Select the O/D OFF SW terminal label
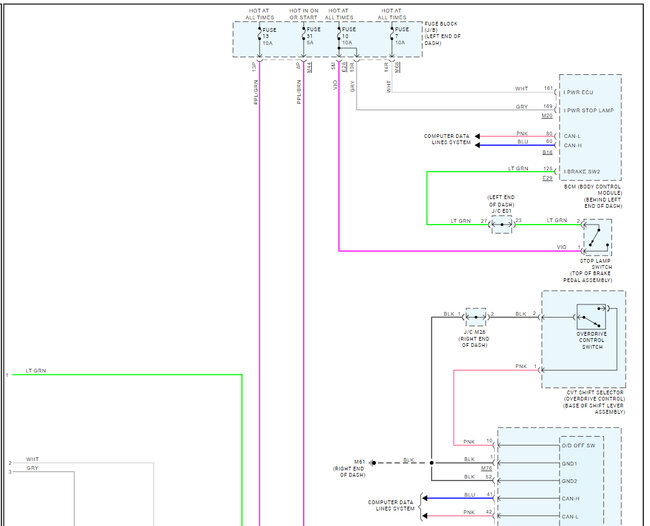This screenshot has width=650, height=526. (x=579, y=446)
